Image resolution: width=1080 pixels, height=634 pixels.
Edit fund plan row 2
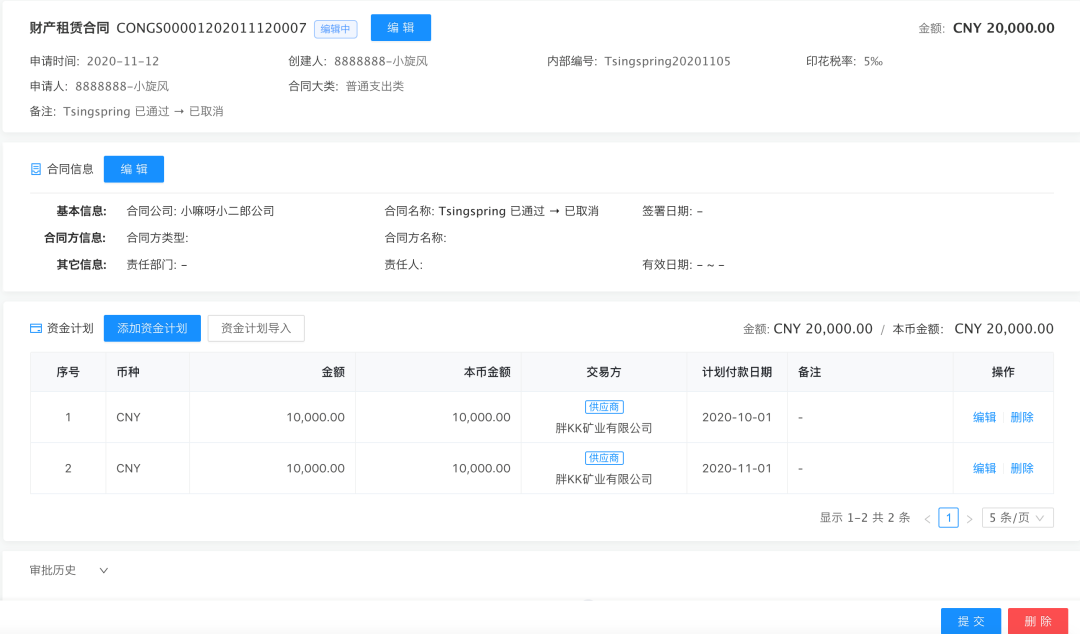[x=984, y=468]
